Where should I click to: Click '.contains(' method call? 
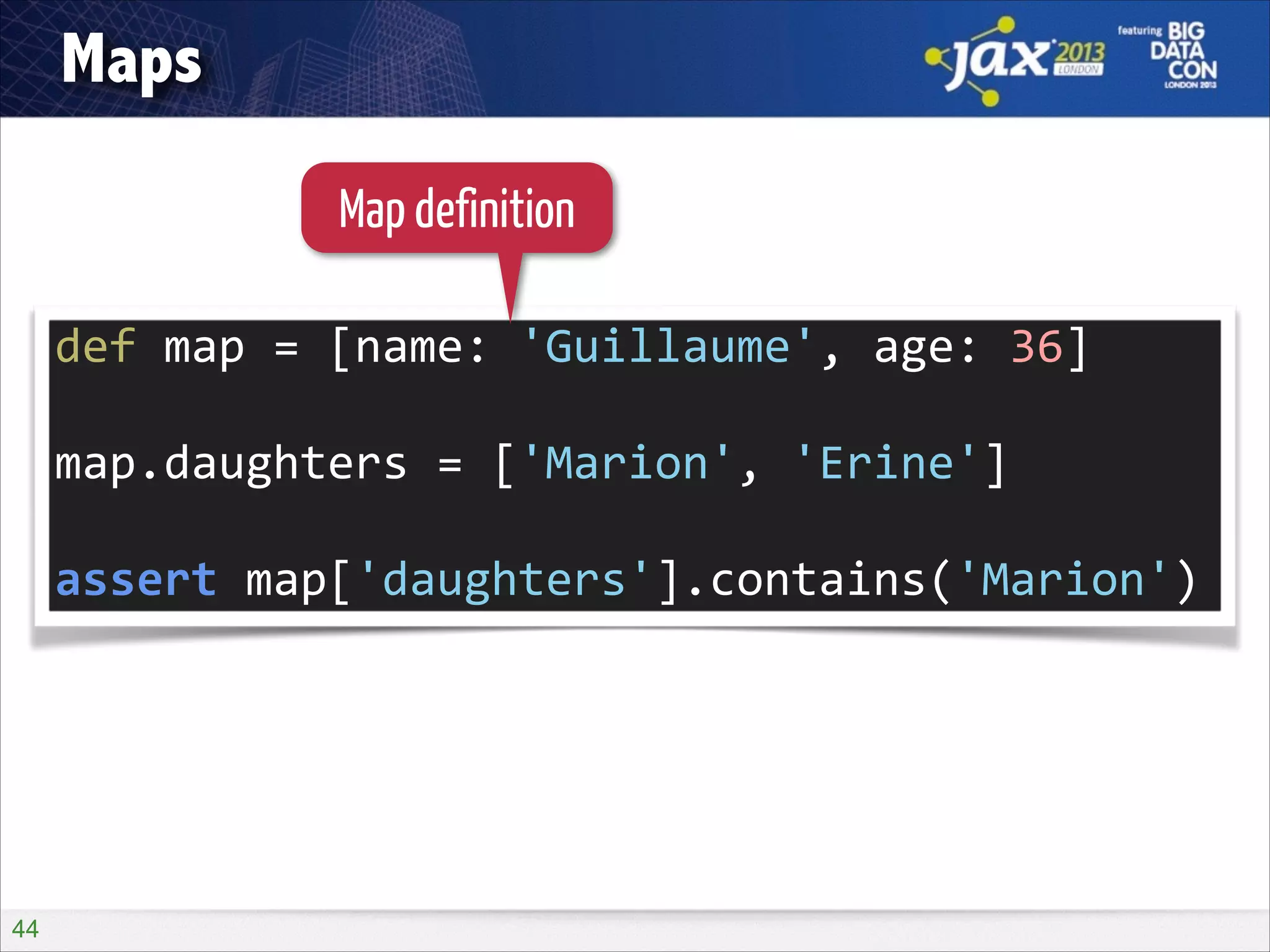point(820,581)
